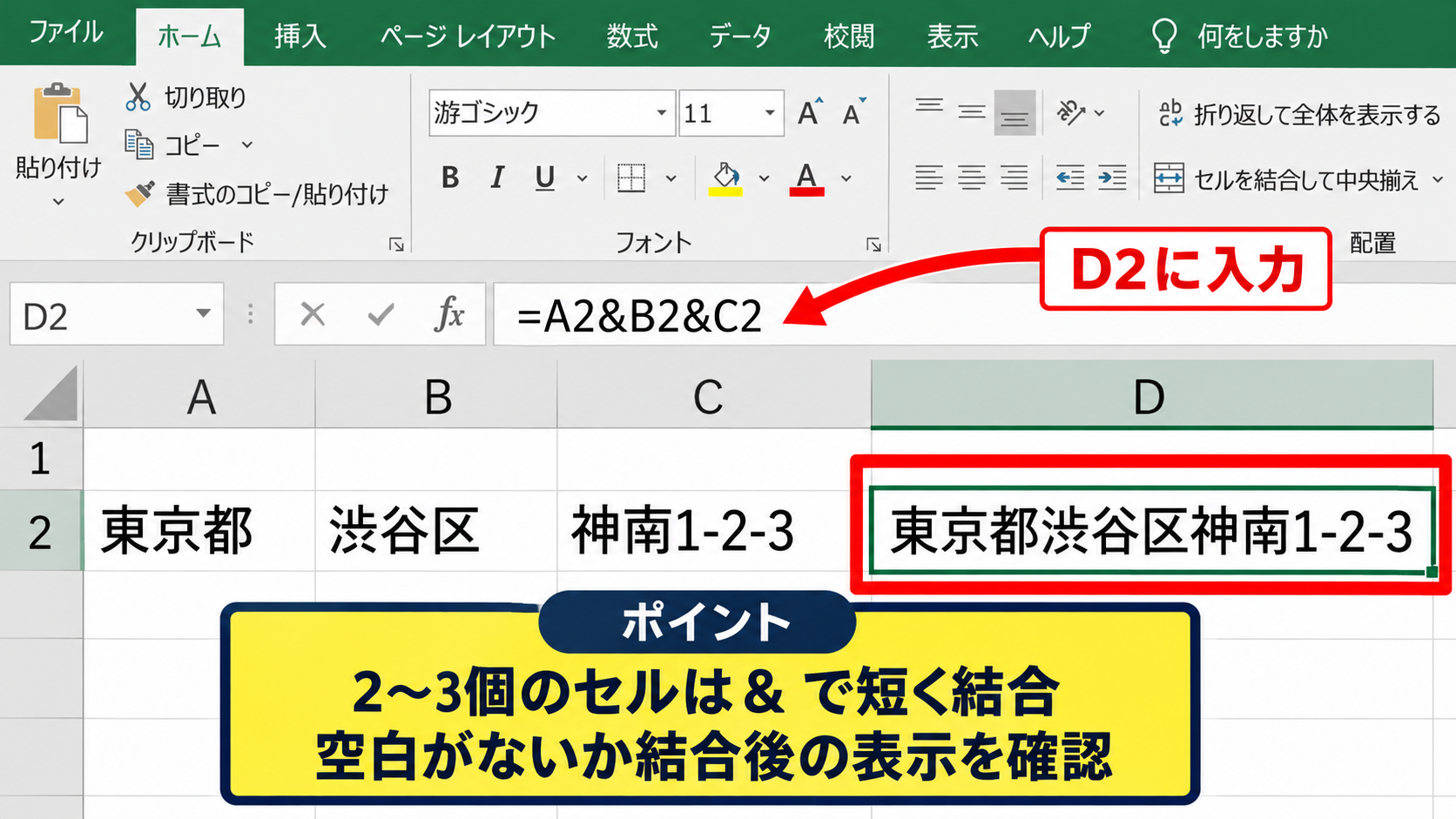Open the Insert Function fx dialog
Screen dimensions: 1456x819
click(449, 314)
